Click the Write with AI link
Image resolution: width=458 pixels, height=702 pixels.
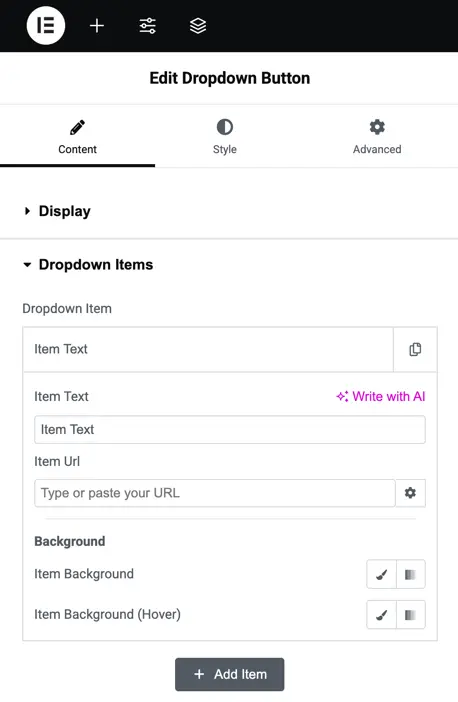pyautogui.click(x=381, y=396)
